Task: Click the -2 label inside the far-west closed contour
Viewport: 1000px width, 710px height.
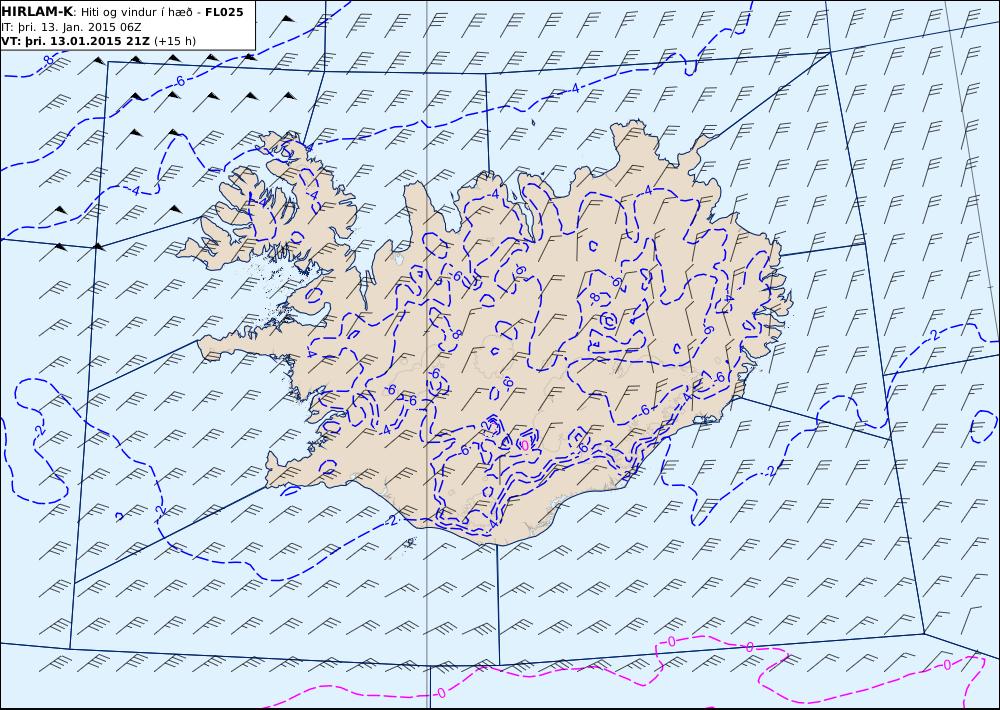Action: tap(40, 431)
